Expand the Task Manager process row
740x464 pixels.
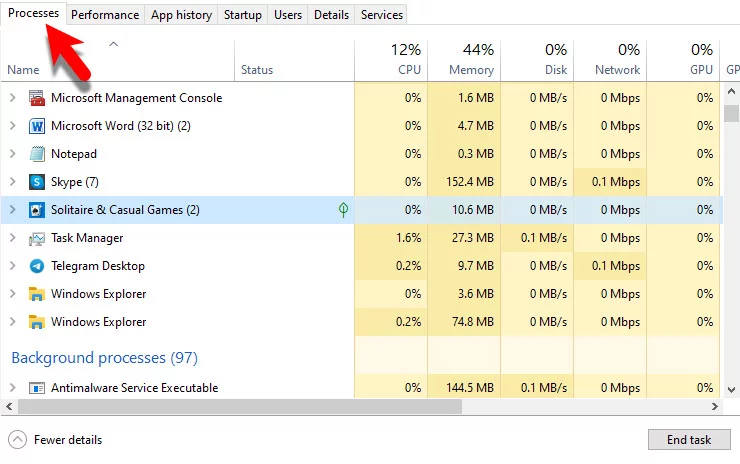[13, 237]
